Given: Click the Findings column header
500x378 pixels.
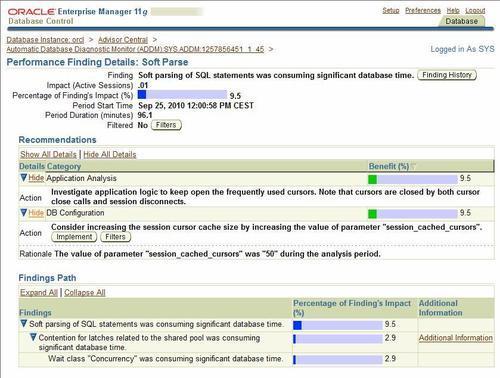Looking at the screenshot, I should [x=35, y=313].
